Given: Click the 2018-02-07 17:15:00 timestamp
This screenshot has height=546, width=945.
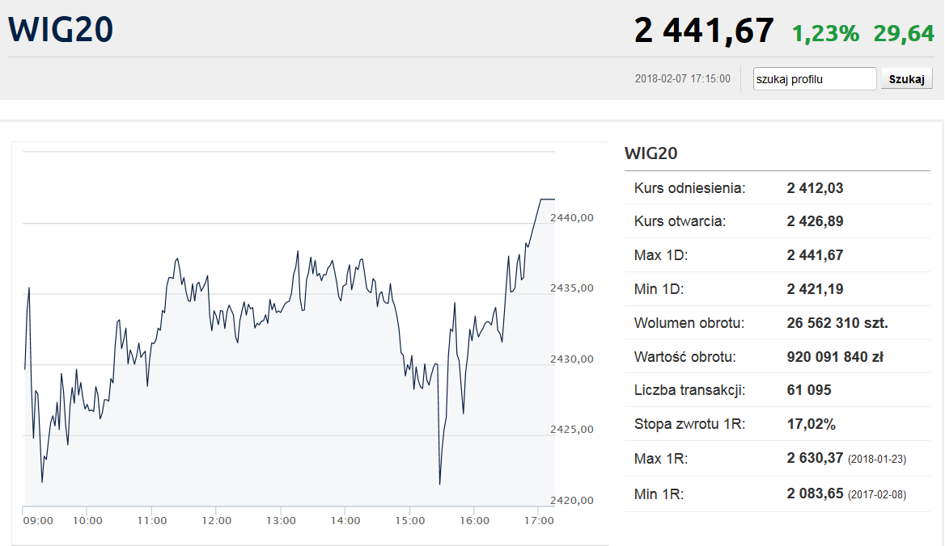Looking at the screenshot, I should click(x=682, y=79).
